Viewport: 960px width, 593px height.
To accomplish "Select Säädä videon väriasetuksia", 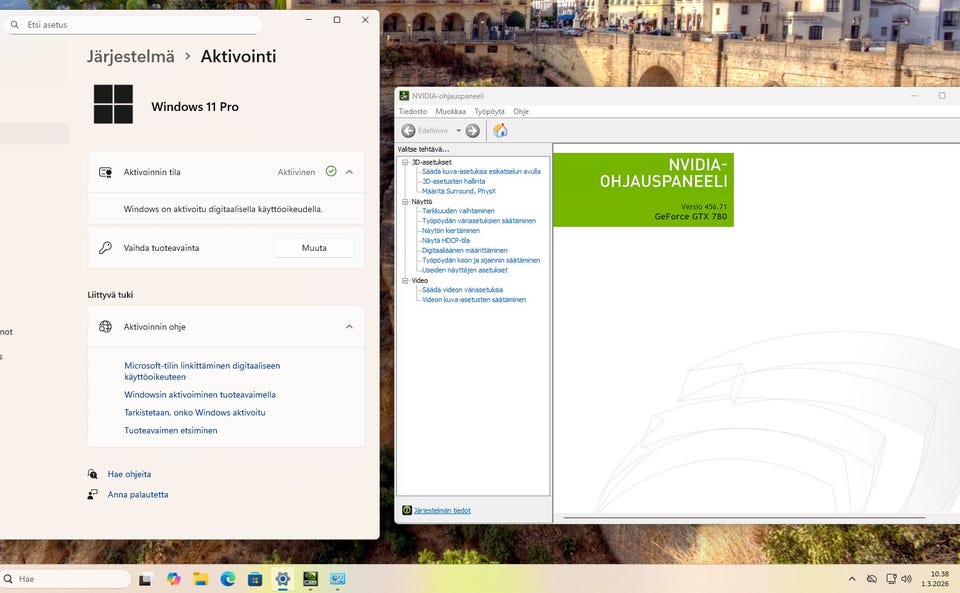I will 462,289.
